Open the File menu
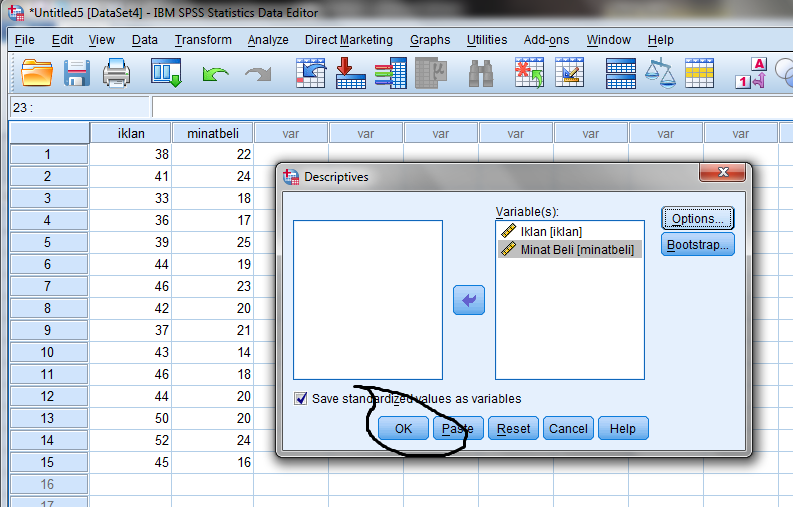The image size is (793, 507). click(x=25, y=39)
